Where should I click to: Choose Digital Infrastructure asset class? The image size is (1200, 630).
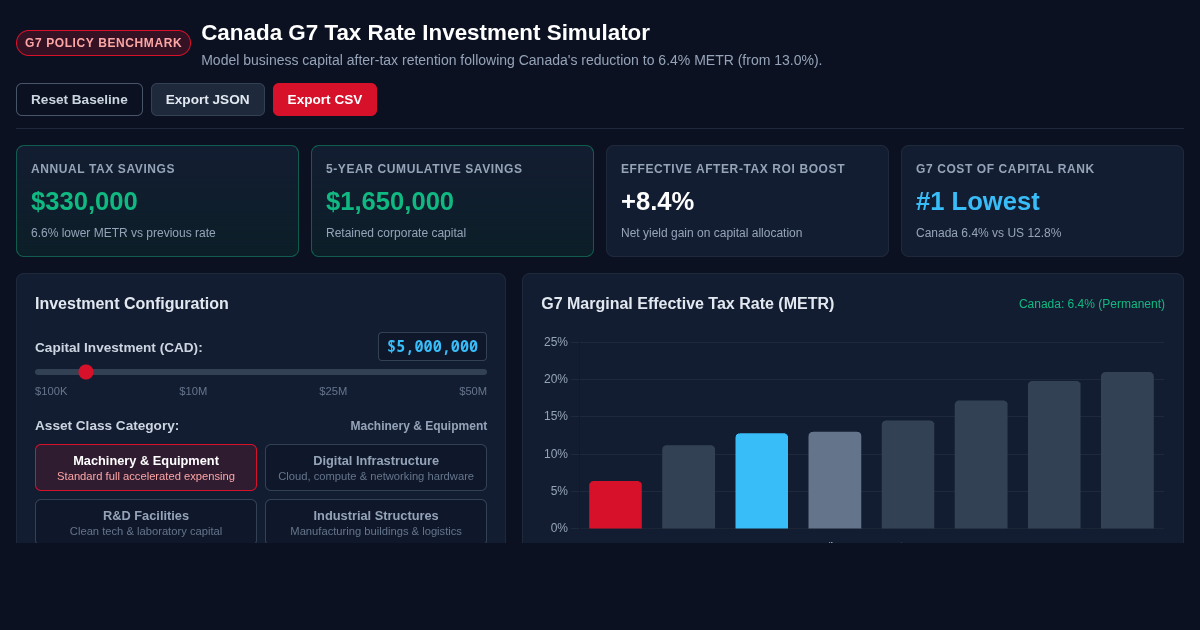376,467
